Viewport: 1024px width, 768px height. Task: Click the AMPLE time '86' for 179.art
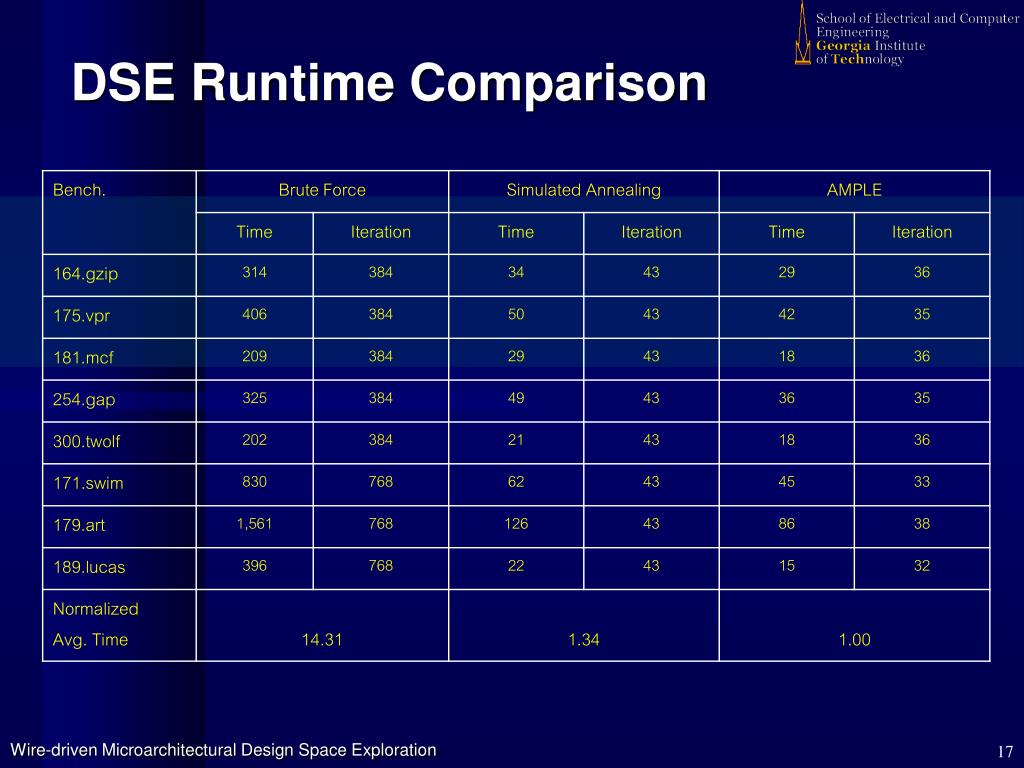pyautogui.click(x=786, y=524)
